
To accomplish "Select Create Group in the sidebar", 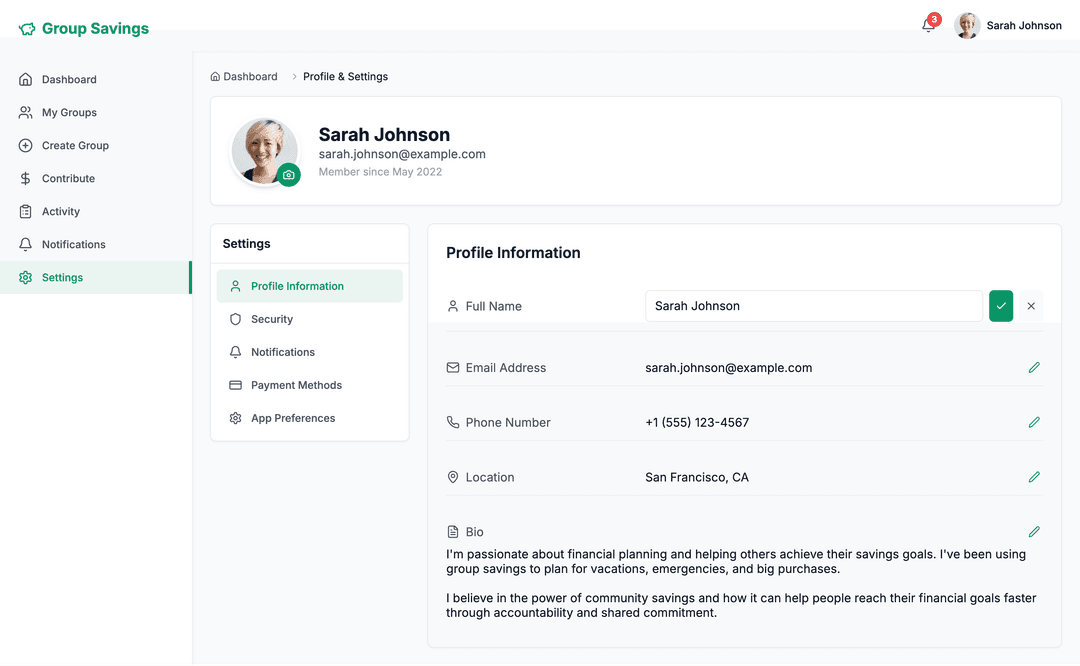I will tap(75, 145).
